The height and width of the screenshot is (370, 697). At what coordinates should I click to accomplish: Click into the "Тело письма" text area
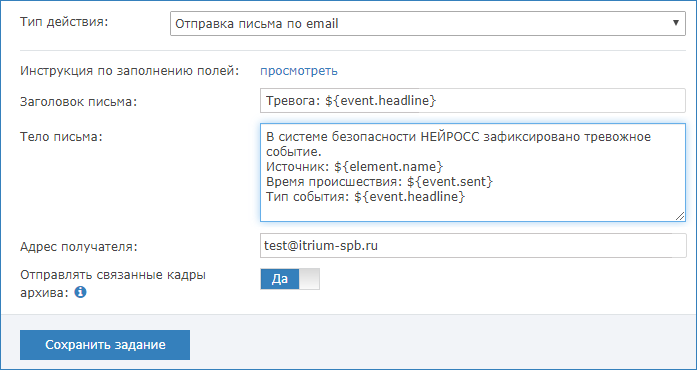473,173
